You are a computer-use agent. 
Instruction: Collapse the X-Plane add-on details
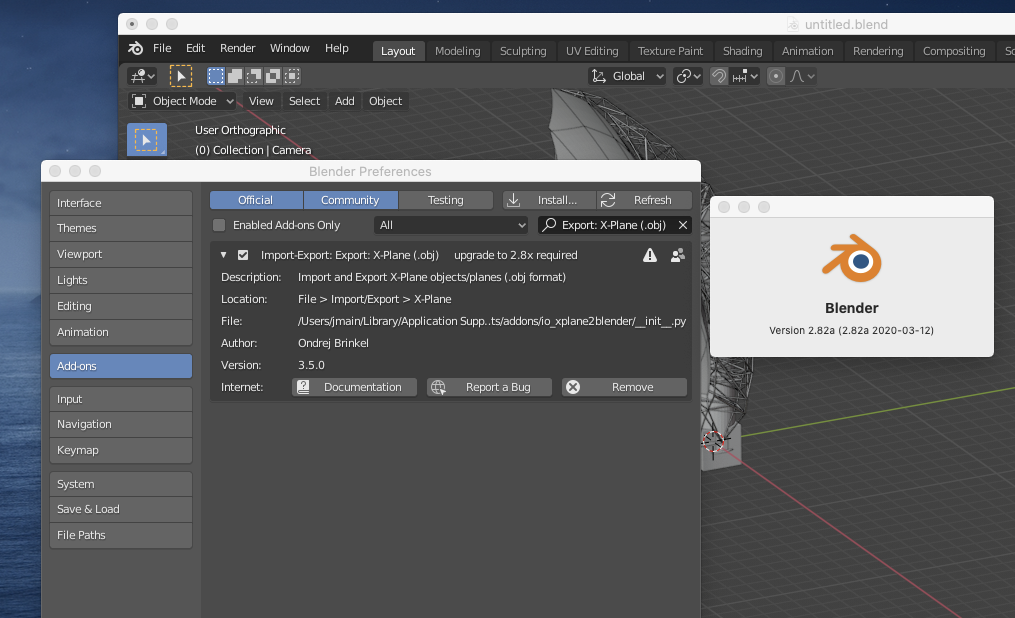(223, 255)
